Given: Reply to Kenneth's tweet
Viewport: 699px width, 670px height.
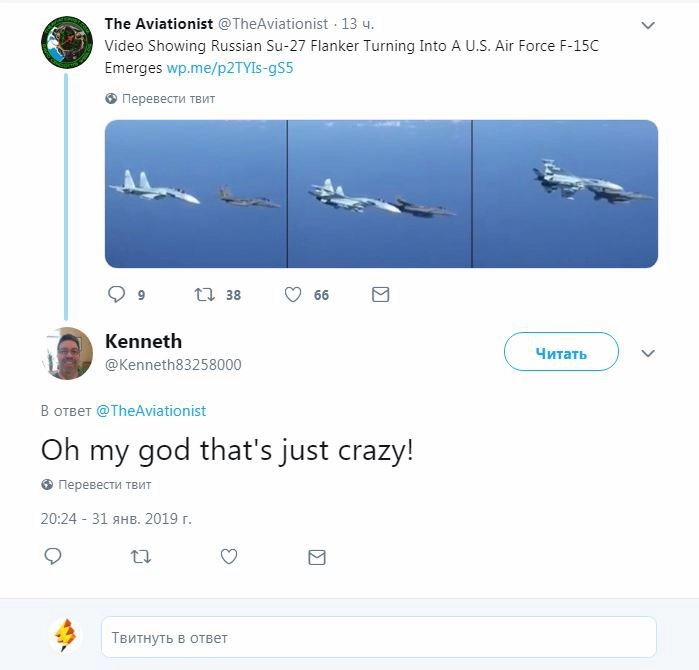Looking at the screenshot, I should coord(52,557).
